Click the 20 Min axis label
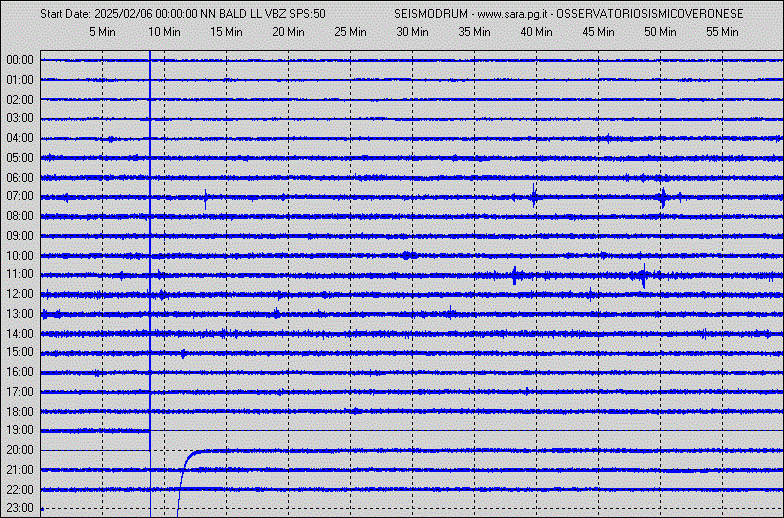Viewport: 784px width, 518px height. (x=288, y=32)
